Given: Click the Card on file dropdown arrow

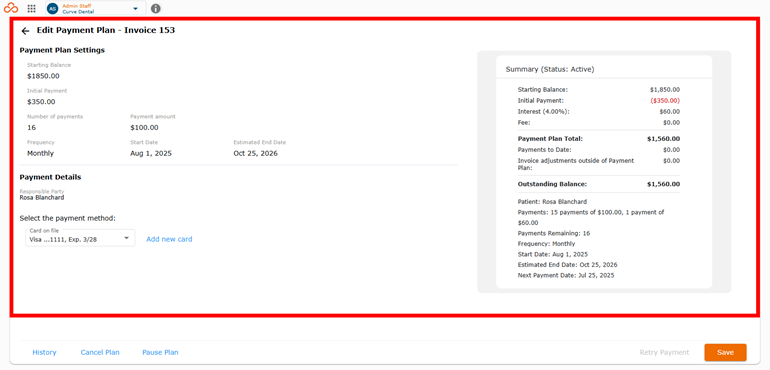Looking at the screenshot, I should coord(126,238).
